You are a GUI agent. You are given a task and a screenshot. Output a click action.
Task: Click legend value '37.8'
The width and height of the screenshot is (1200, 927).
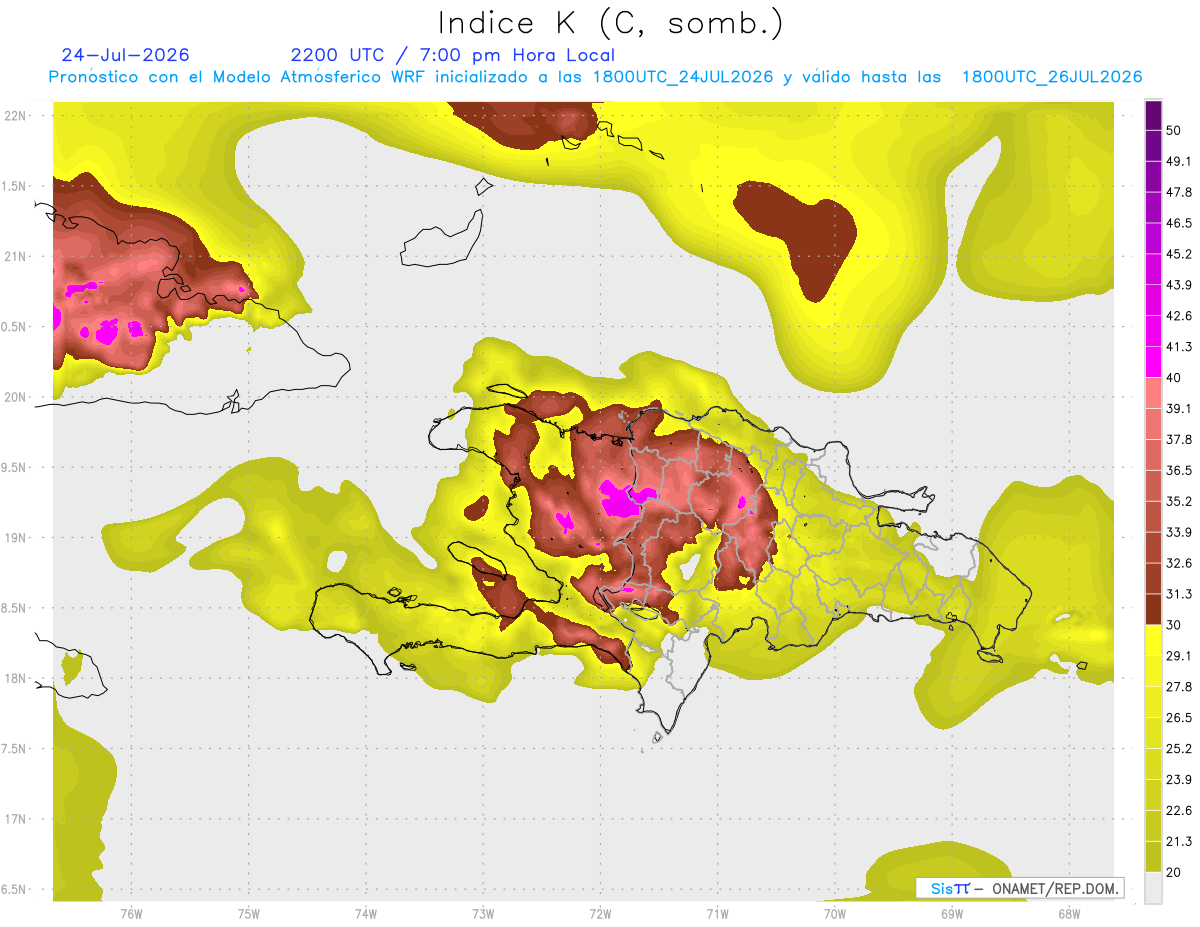[1177, 439]
